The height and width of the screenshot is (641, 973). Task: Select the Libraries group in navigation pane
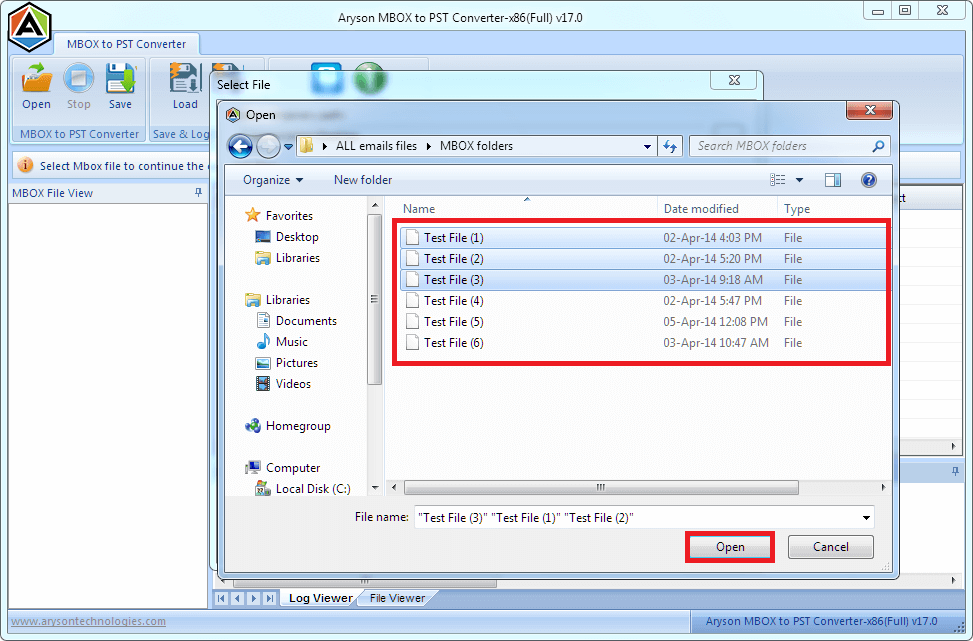click(288, 300)
